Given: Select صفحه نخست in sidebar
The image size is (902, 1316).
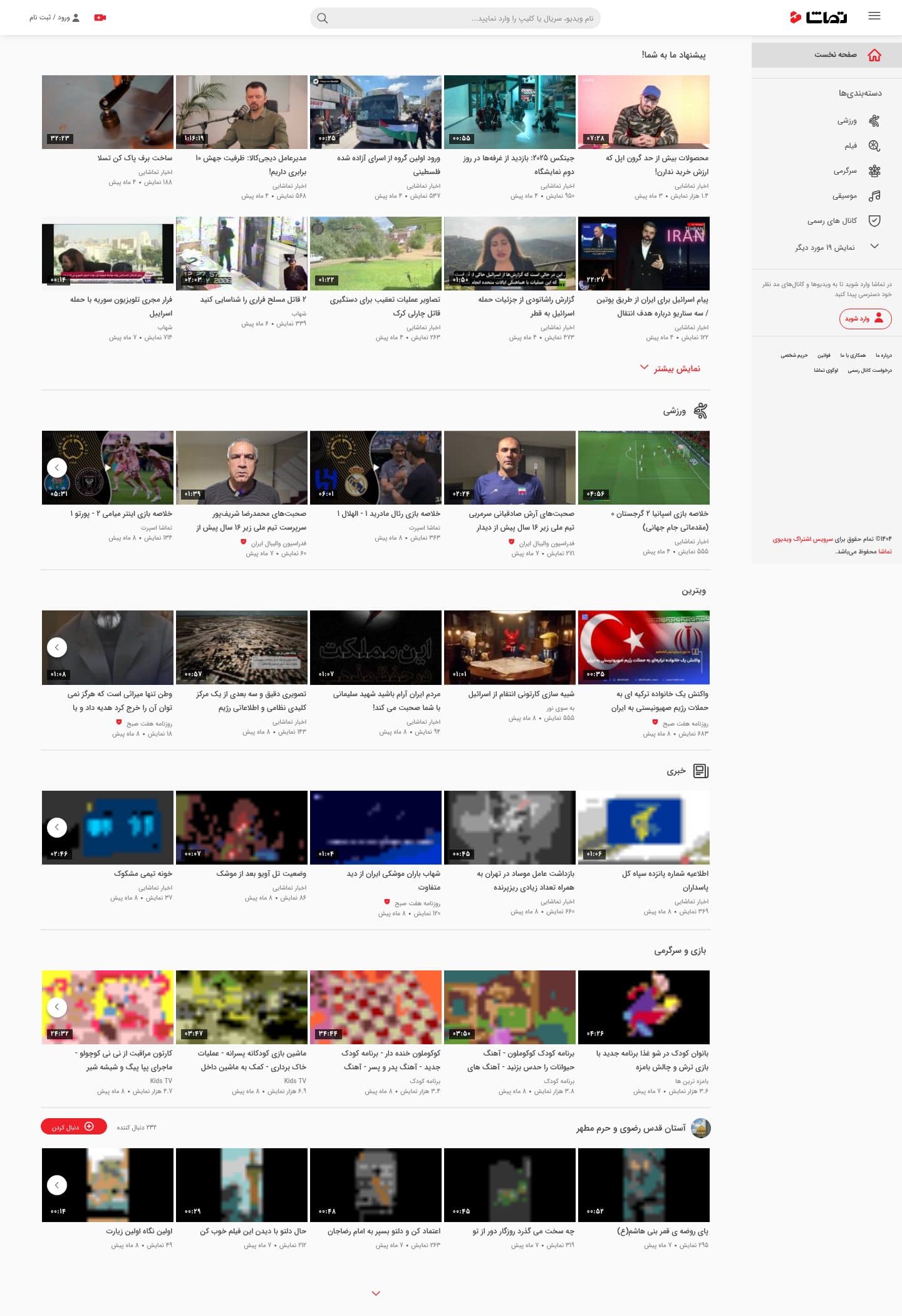Looking at the screenshot, I should coord(826,55).
